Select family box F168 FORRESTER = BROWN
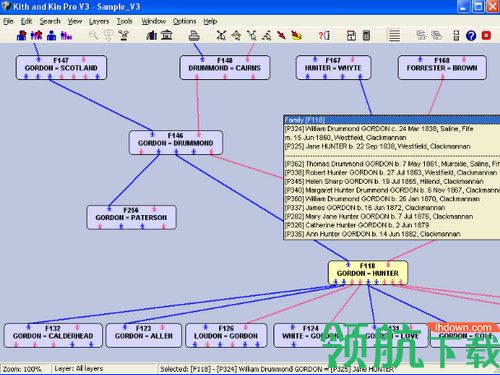The width and height of the screenshot is (500, 375). click(442, 68)
